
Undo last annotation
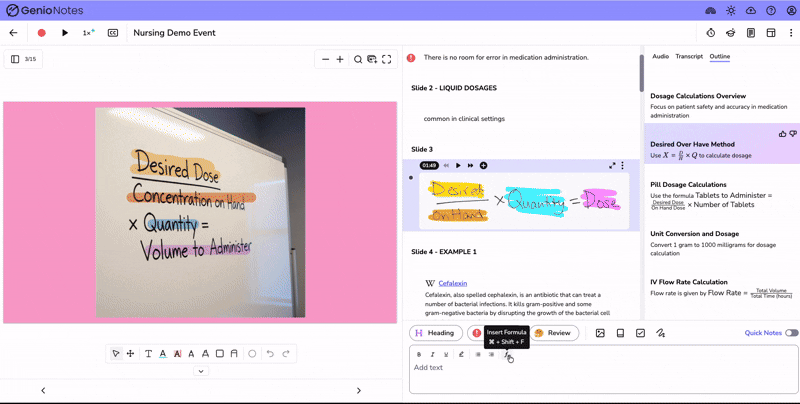coord(270,354)
